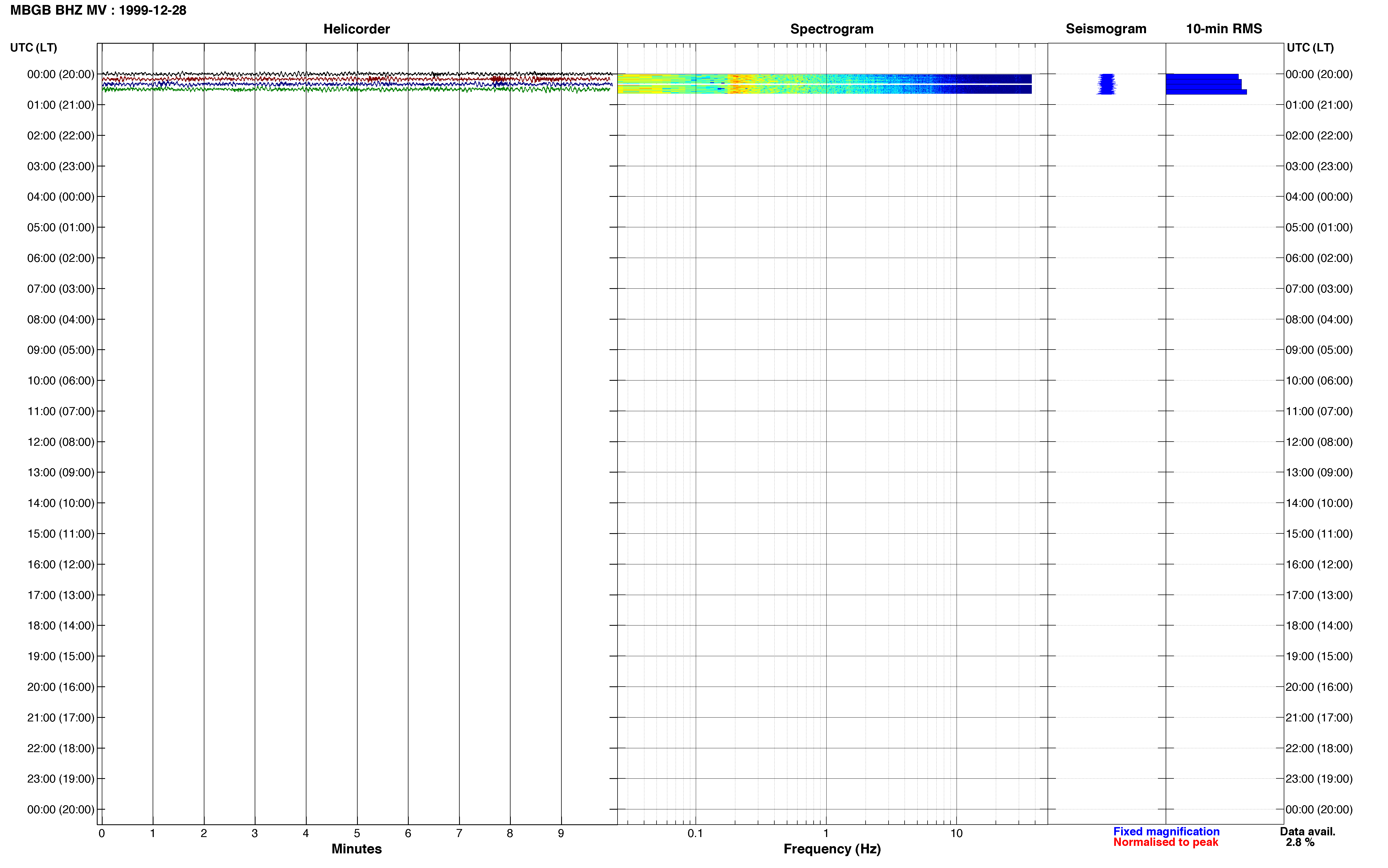Click the '10-min RMS' panel heading

(1224, 29)
